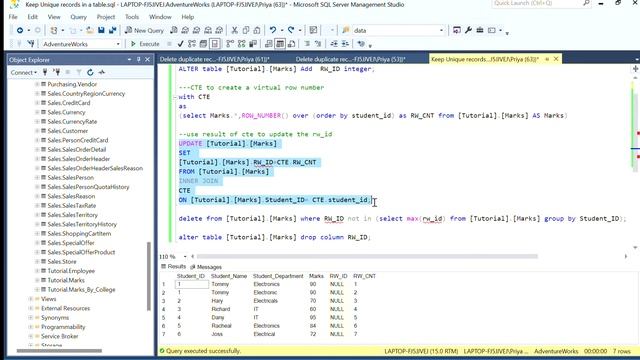The height and width of the screenshot is (360, 640).
Task: Click the Copy icon in toolbar
Action: click(x=246, y=30)
